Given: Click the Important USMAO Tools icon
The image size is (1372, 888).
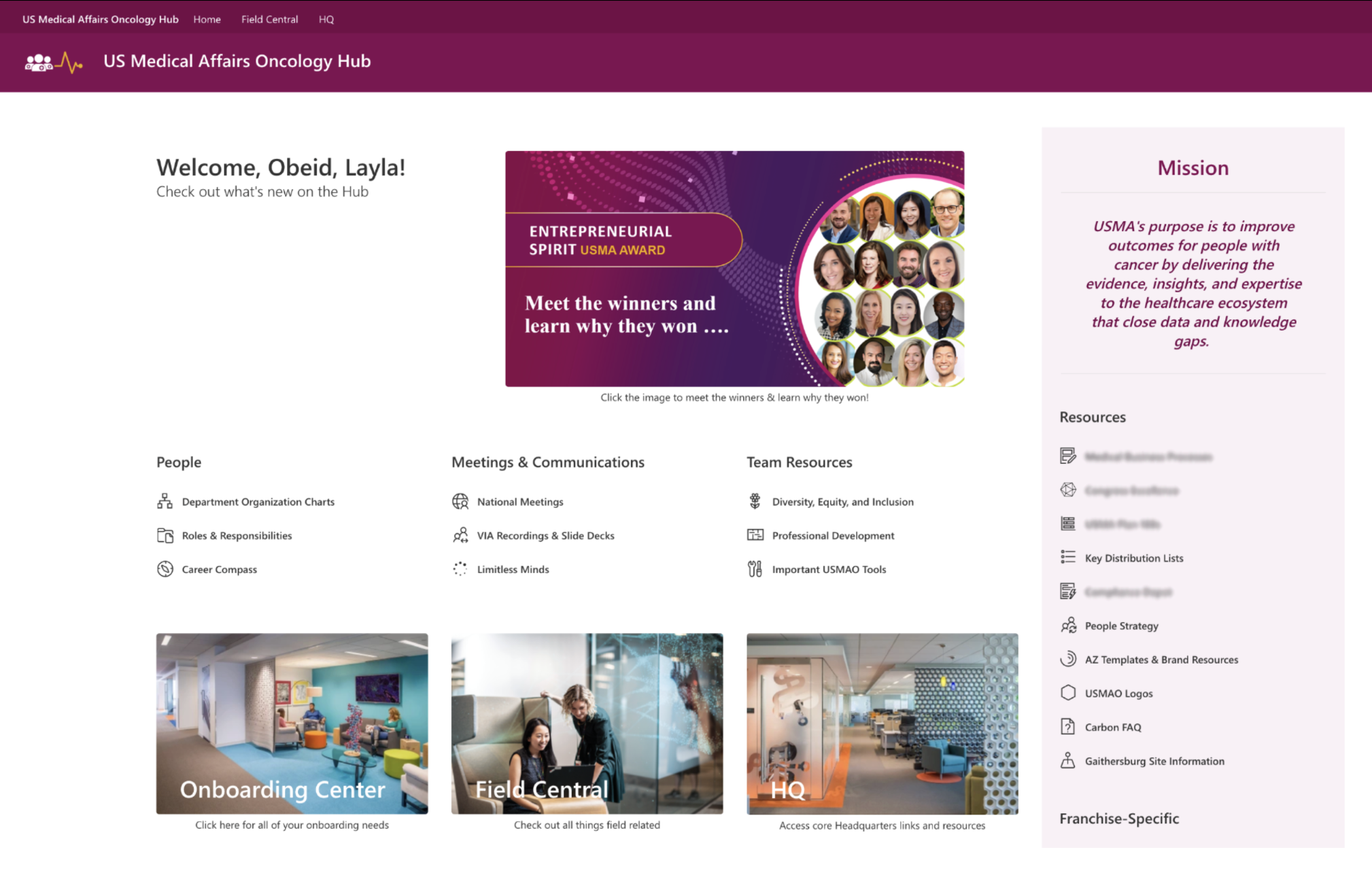Looking at the screenshot, I should (755, 569).
